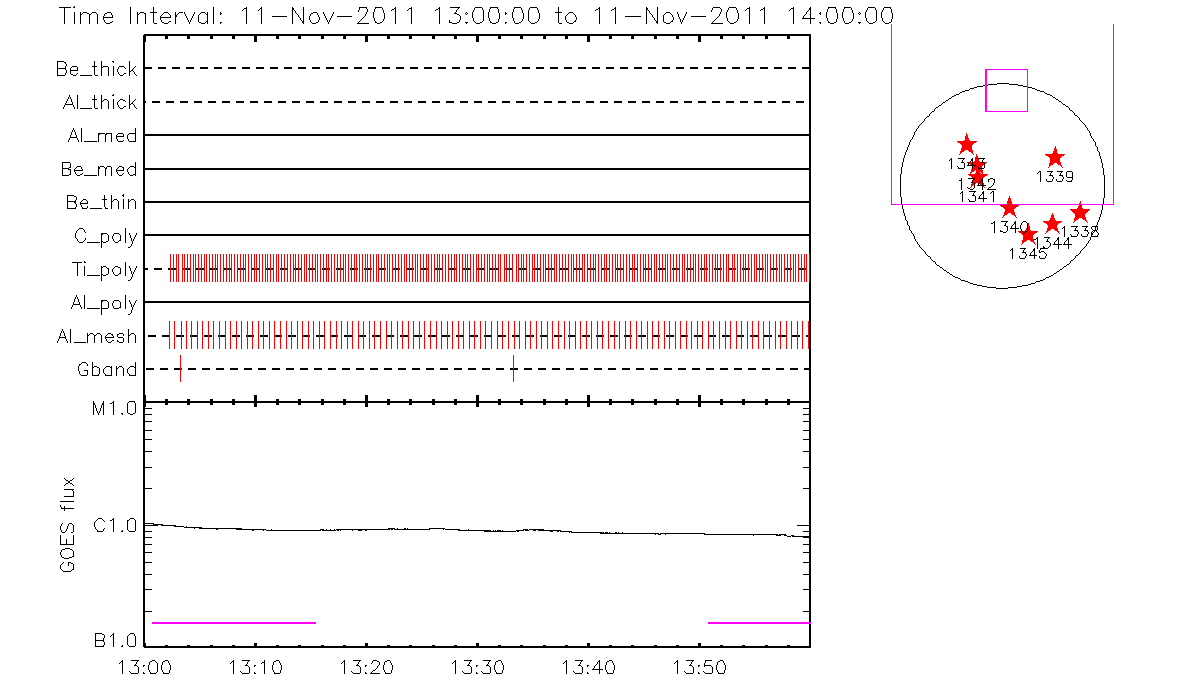Click the red star above label 1339
The width and height of the screenshot is (1200, 700).
coord(1055,158)
